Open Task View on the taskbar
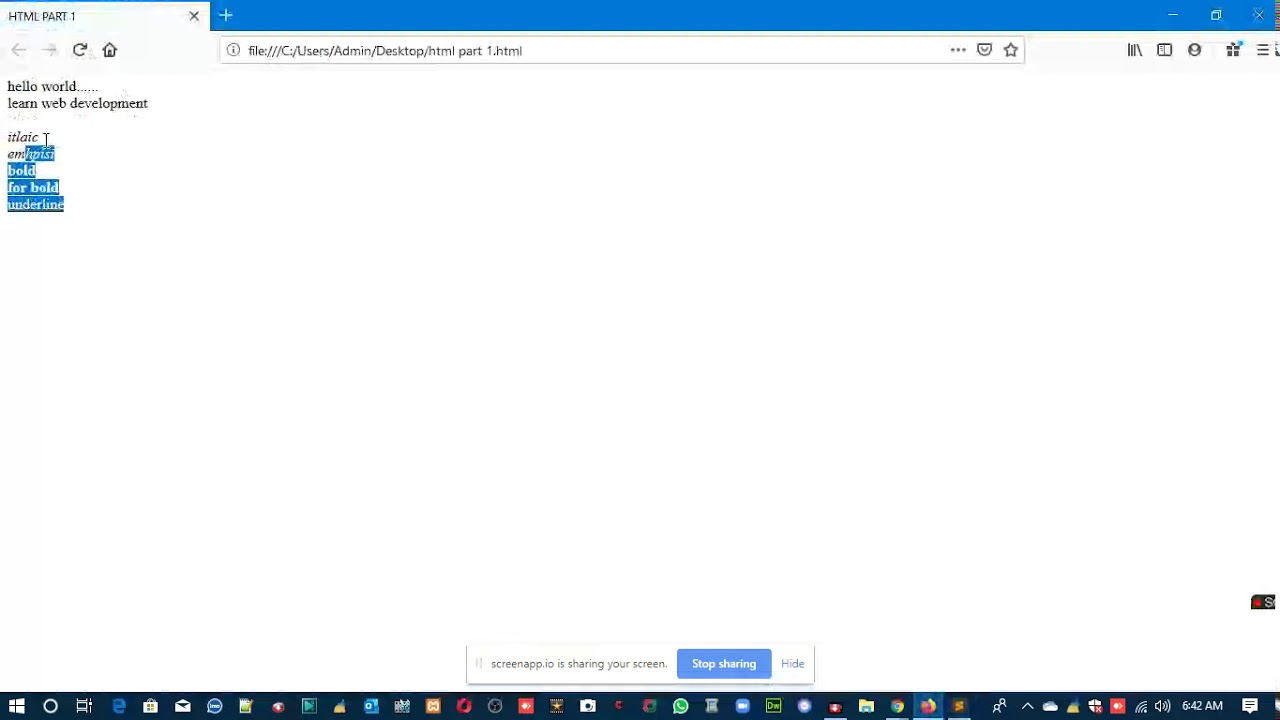This screenshot has height=720, width=1280. pos(84,706)
